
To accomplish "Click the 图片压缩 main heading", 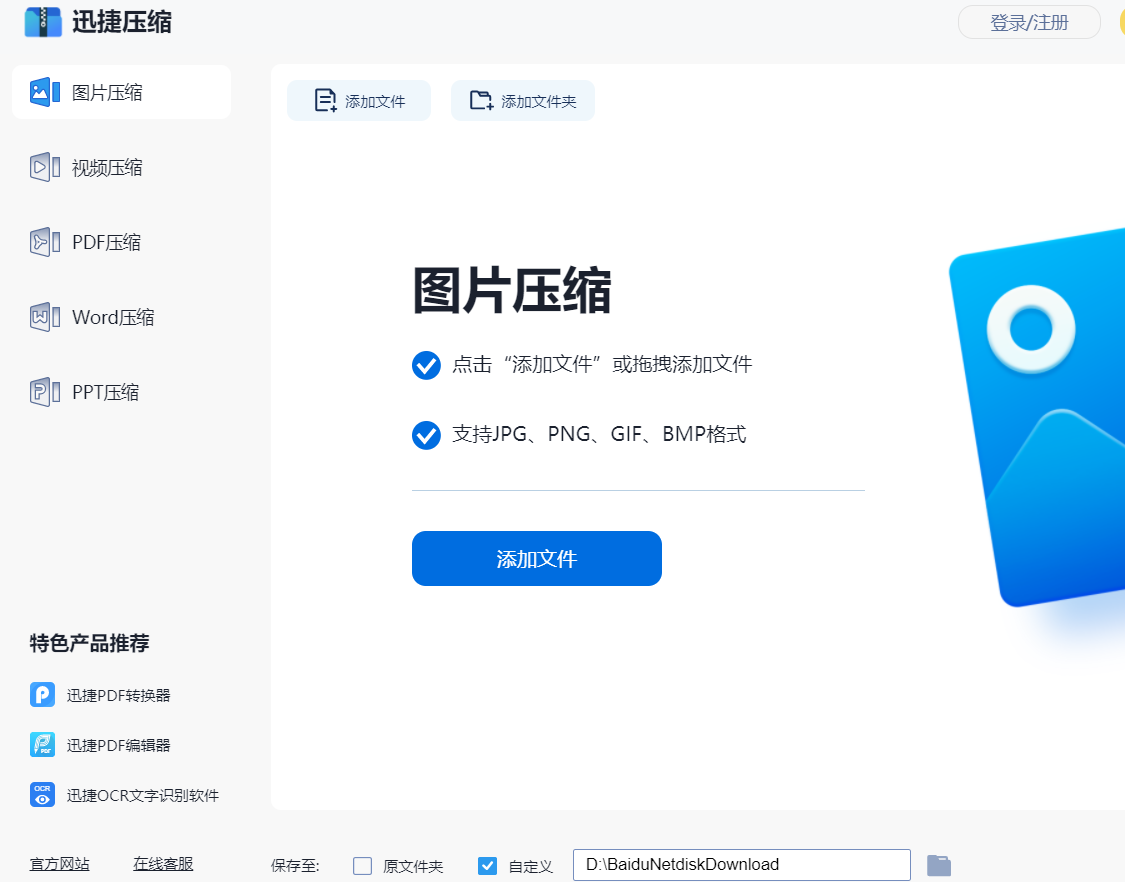I will coord(512,290).
